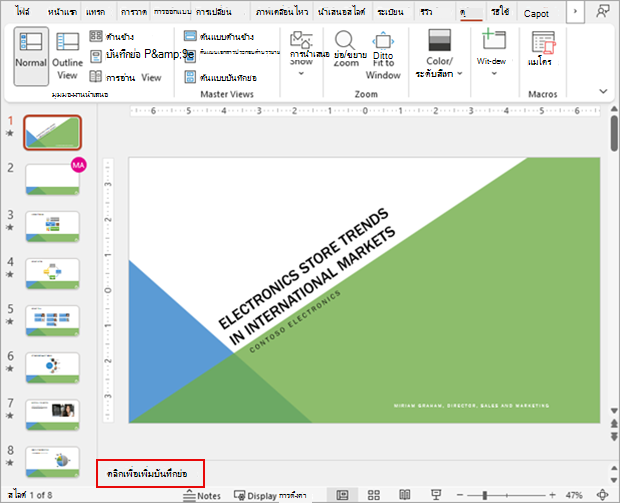
Task: Open Handout Master view
Action: [x=232, y=54]
